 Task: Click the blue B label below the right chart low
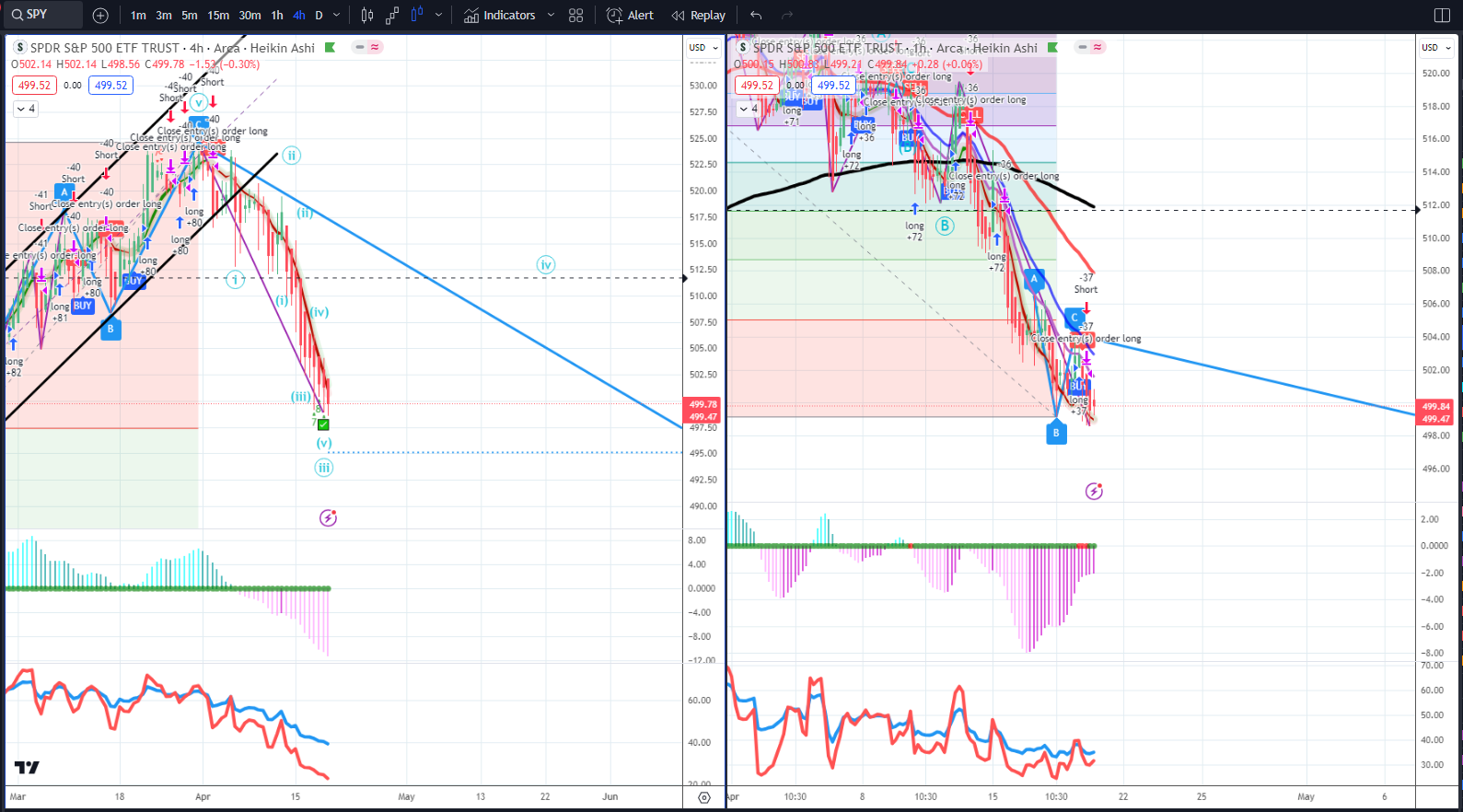(x=1056, y=433)
